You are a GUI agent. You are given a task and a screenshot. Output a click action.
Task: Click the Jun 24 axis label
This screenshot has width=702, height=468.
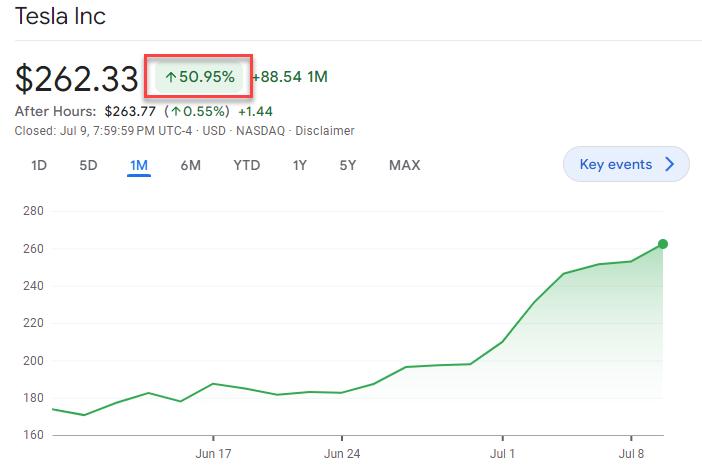pyautogui.click(x=342, y=454)
